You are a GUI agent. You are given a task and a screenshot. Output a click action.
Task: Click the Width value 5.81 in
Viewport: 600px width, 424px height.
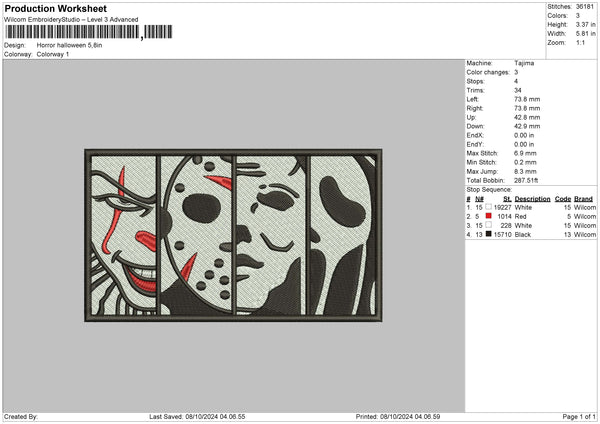585,34
